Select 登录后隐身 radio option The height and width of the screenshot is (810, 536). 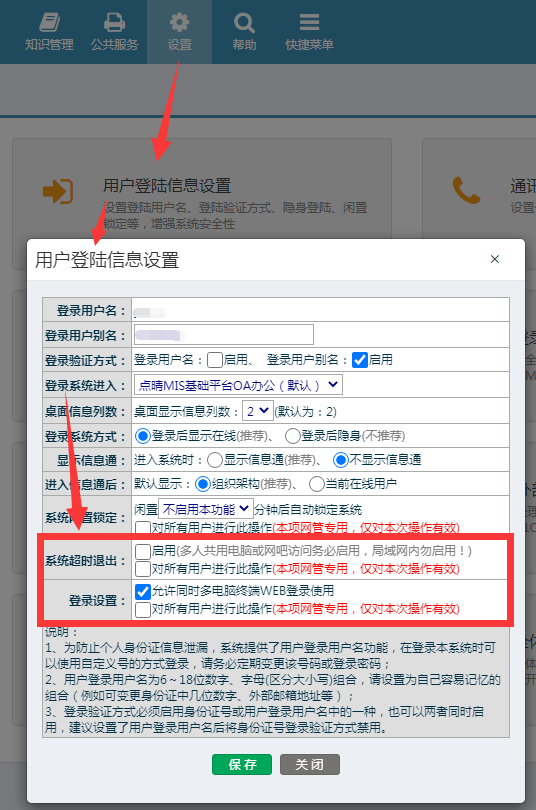pyautogui.click(x=293, y=436)
